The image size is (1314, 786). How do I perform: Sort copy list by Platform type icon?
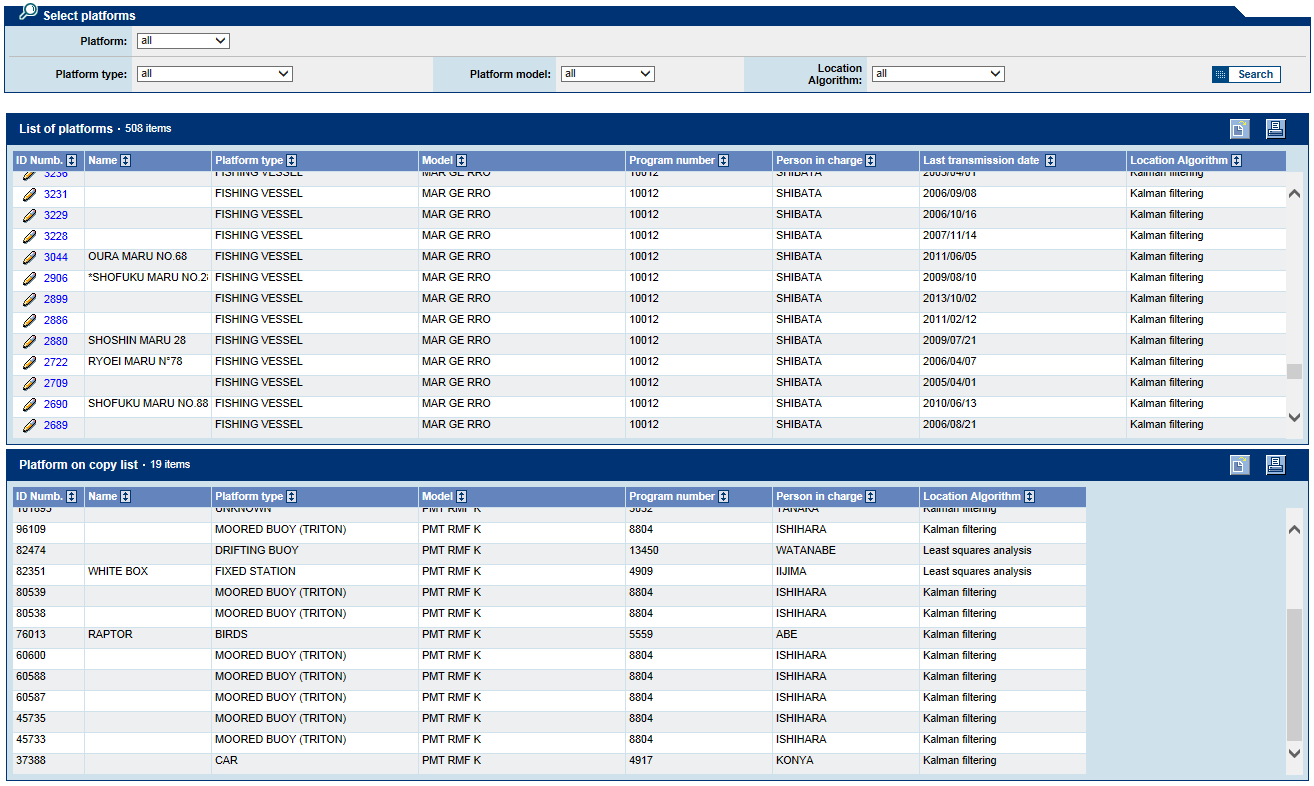pyautogui.click(x=292, y=497)
